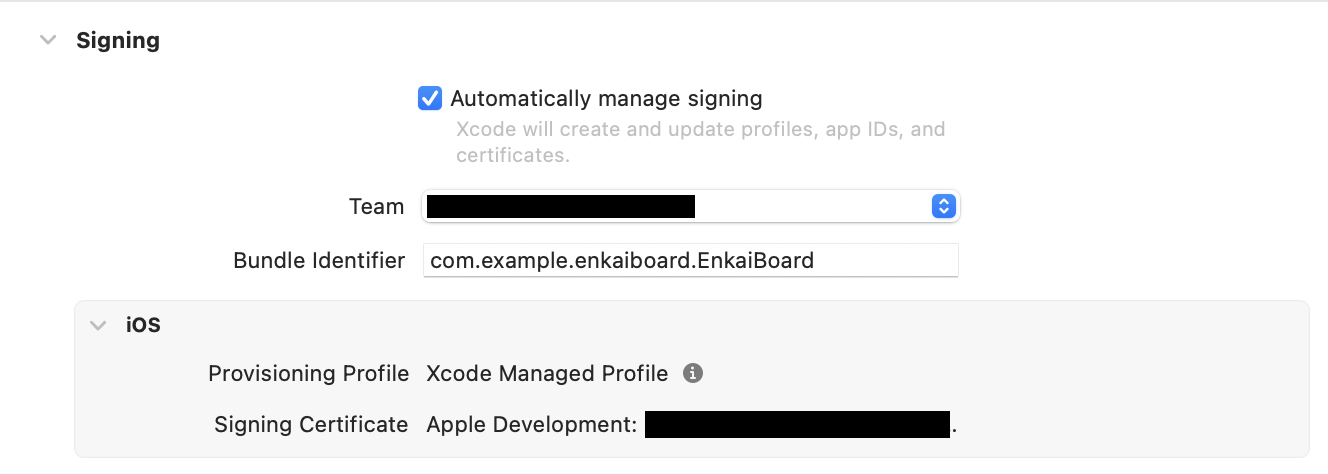This screenshot has height=474, width=1328.
Task: Click the Xcode Managed Profile text
Action: coord(547,374)
